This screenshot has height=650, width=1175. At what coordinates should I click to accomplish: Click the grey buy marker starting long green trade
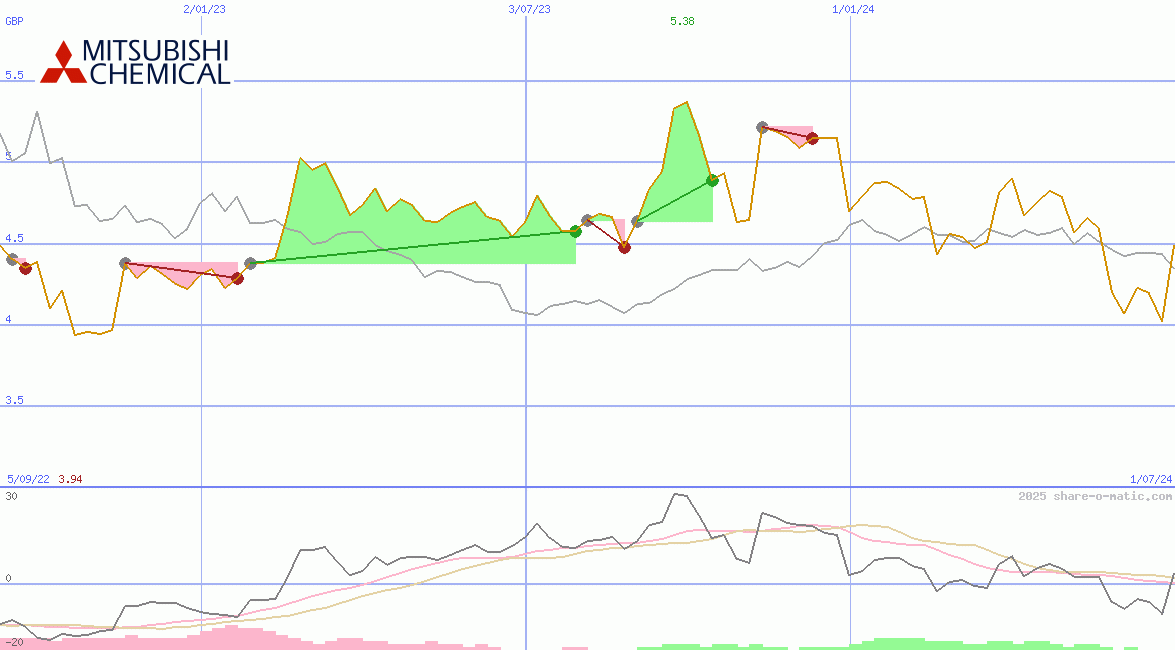[x=250, y=263]
